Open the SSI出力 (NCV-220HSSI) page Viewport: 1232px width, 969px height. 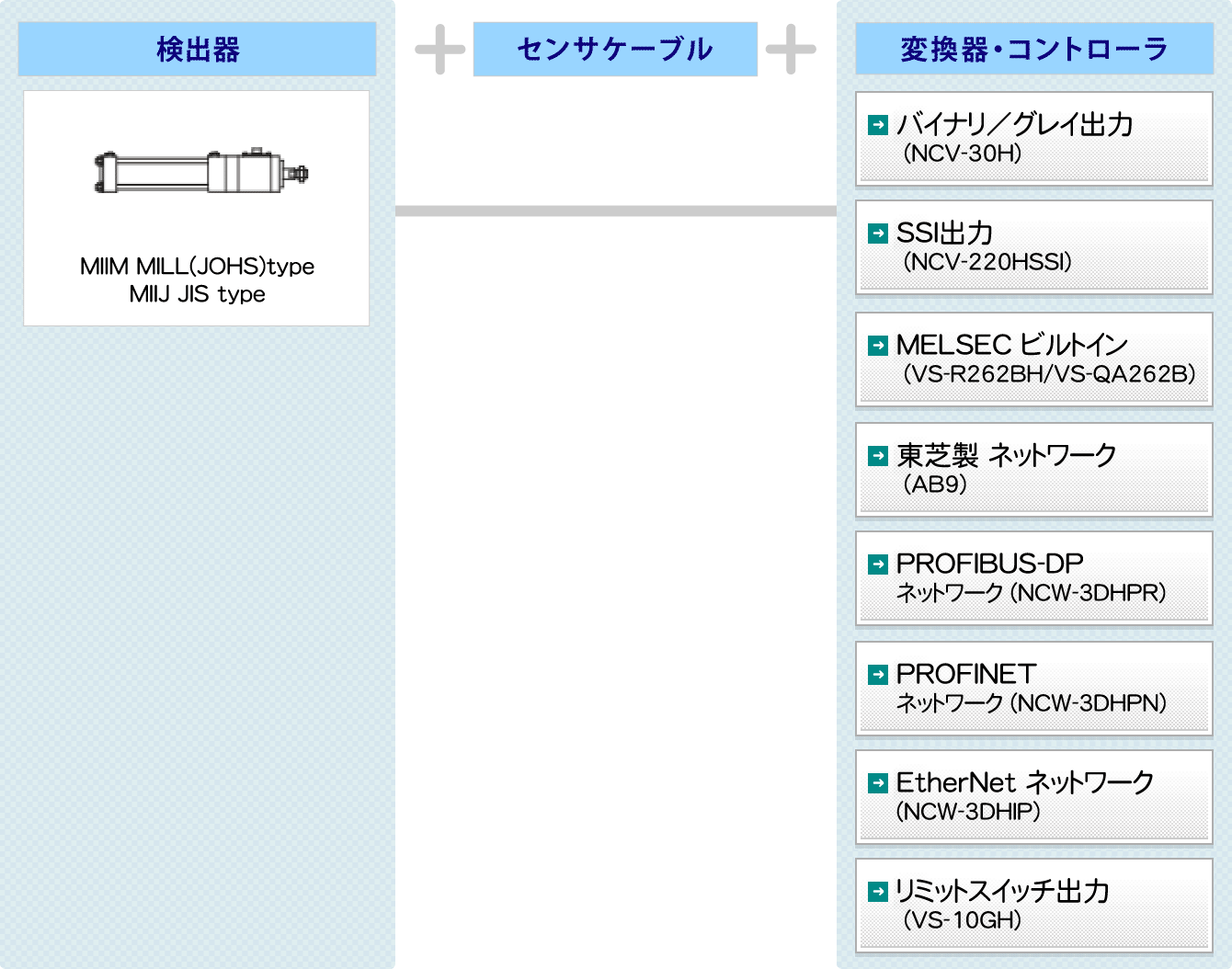[x=1034, y=247]
